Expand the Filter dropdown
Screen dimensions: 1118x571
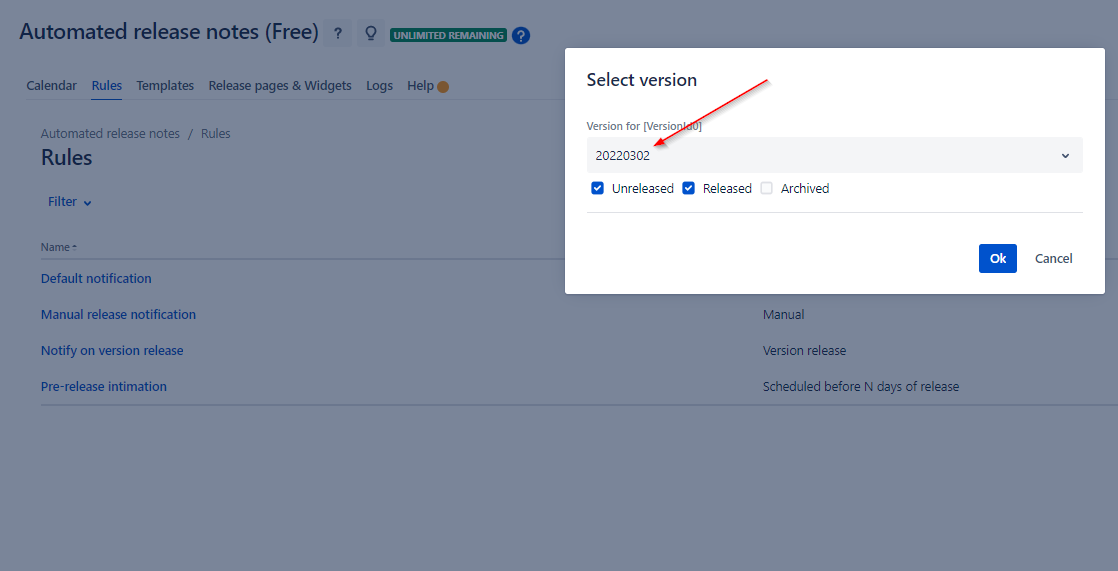[x=70, y=202]
